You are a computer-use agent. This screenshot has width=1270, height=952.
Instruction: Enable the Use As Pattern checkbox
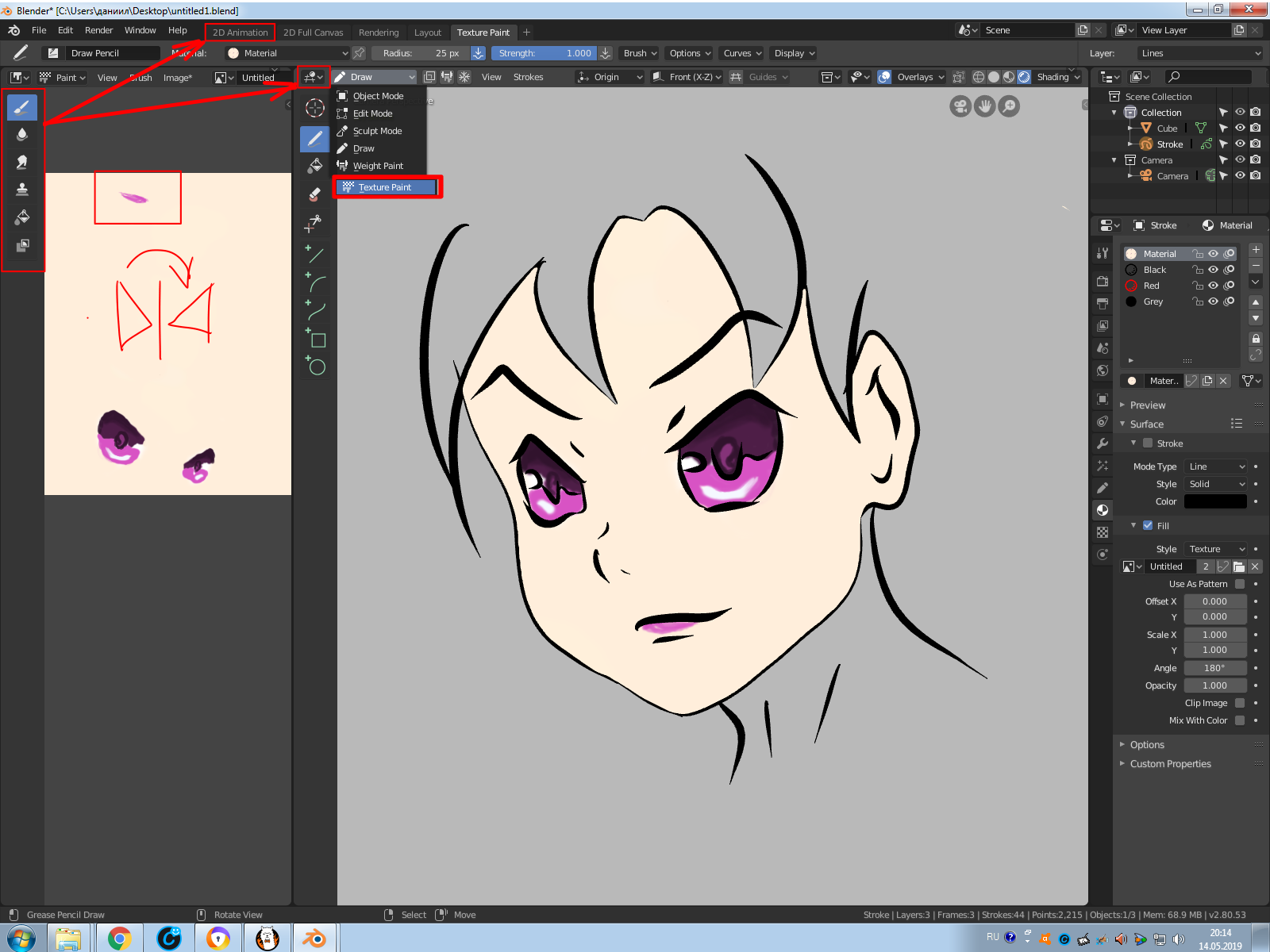[1240, 584]
